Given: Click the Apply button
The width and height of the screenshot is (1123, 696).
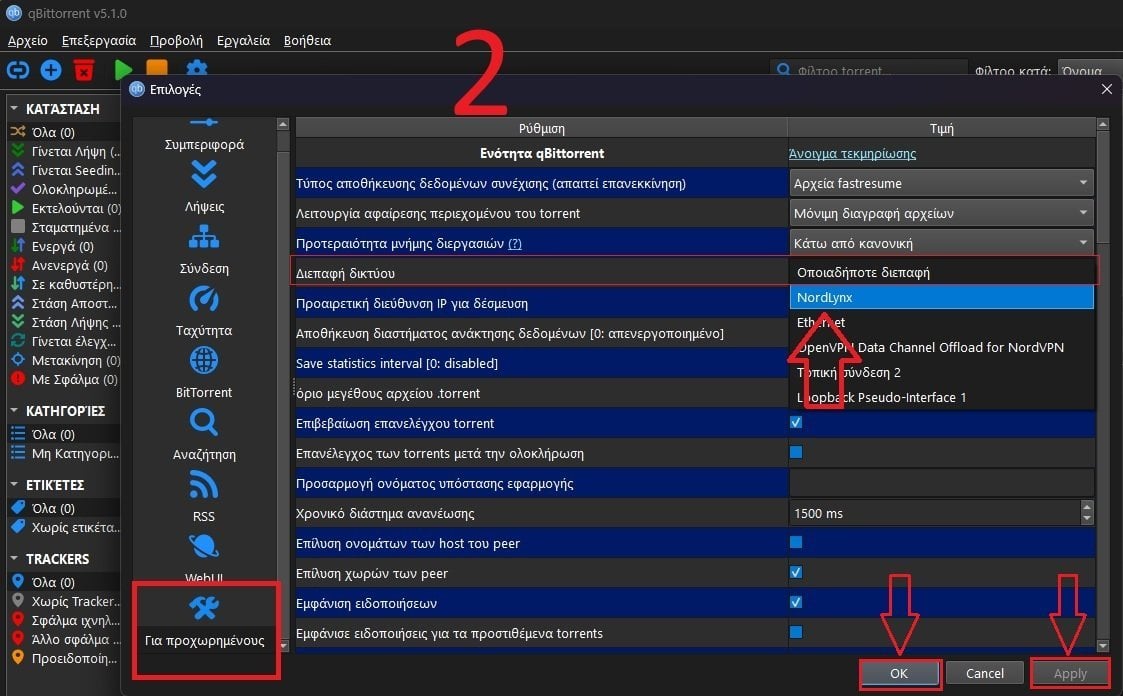Looking at the screenshot, I should click(x=1070, y=673).
